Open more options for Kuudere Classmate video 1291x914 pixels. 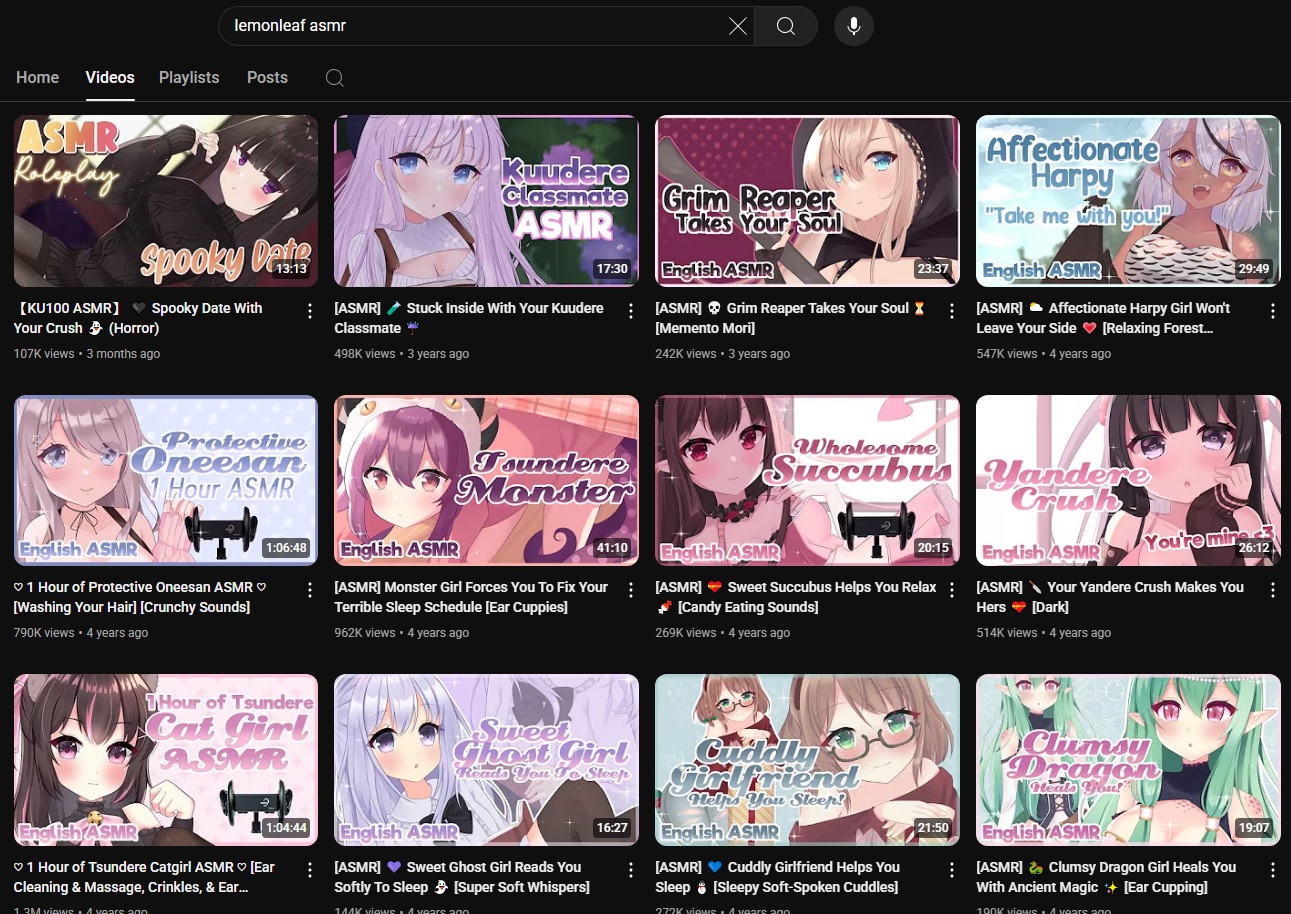pos(631,311)
